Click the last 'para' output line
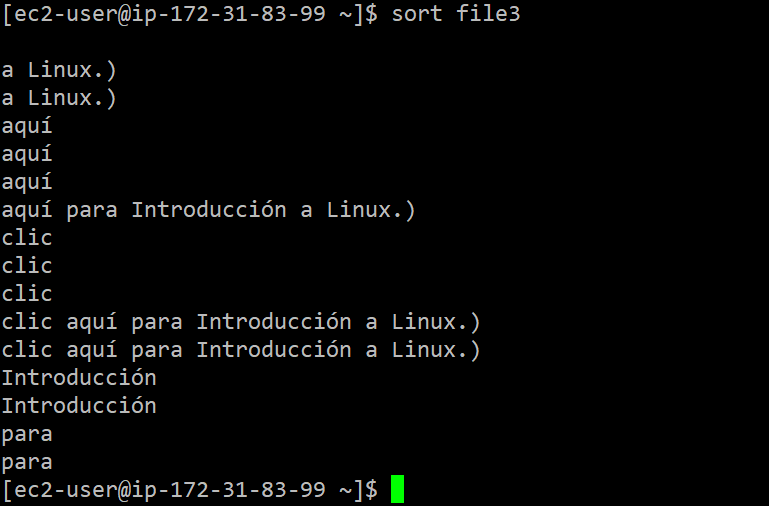 point(27,463)
